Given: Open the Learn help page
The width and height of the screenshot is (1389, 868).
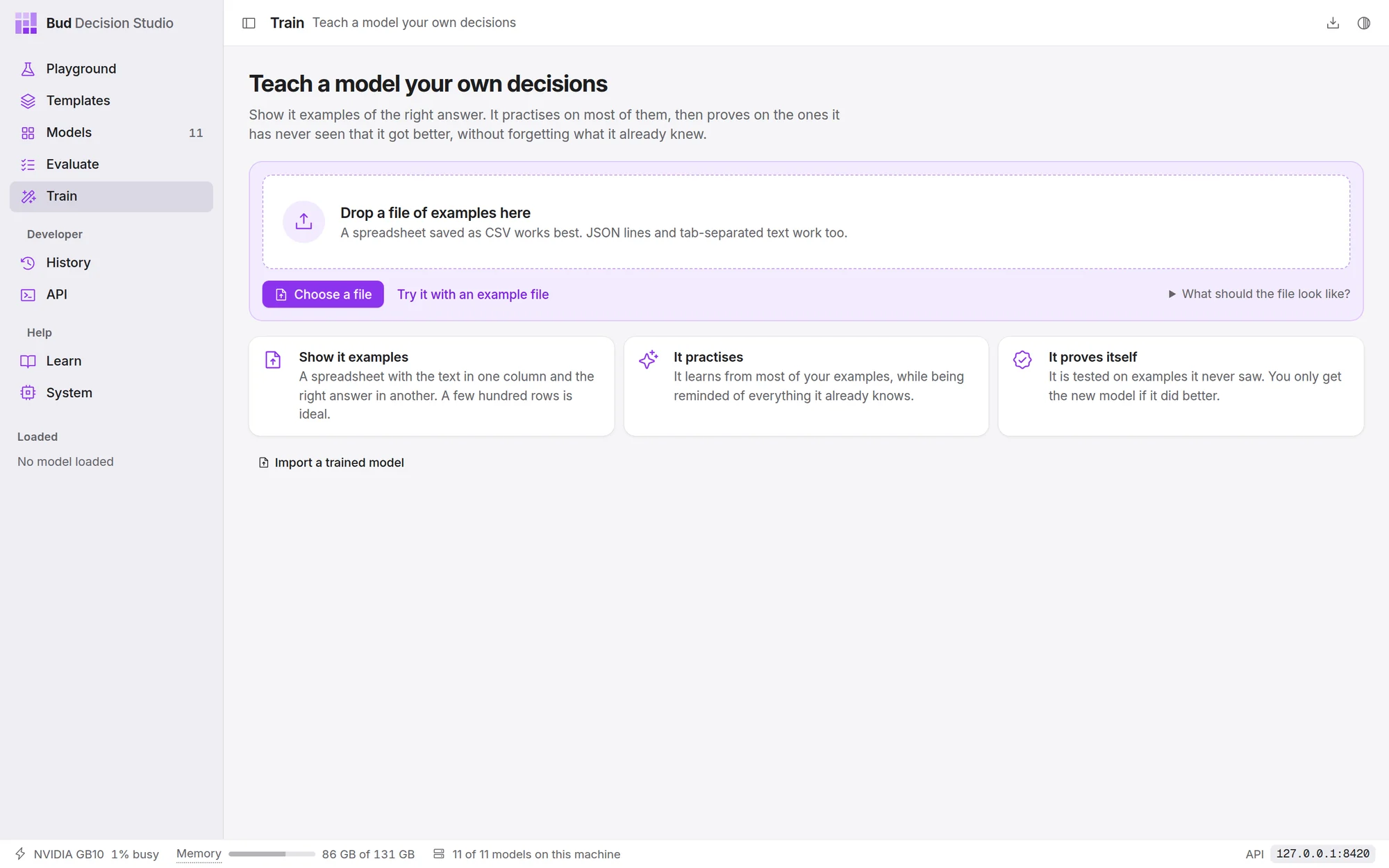Looking at the screenshot, I should (111, 361).
